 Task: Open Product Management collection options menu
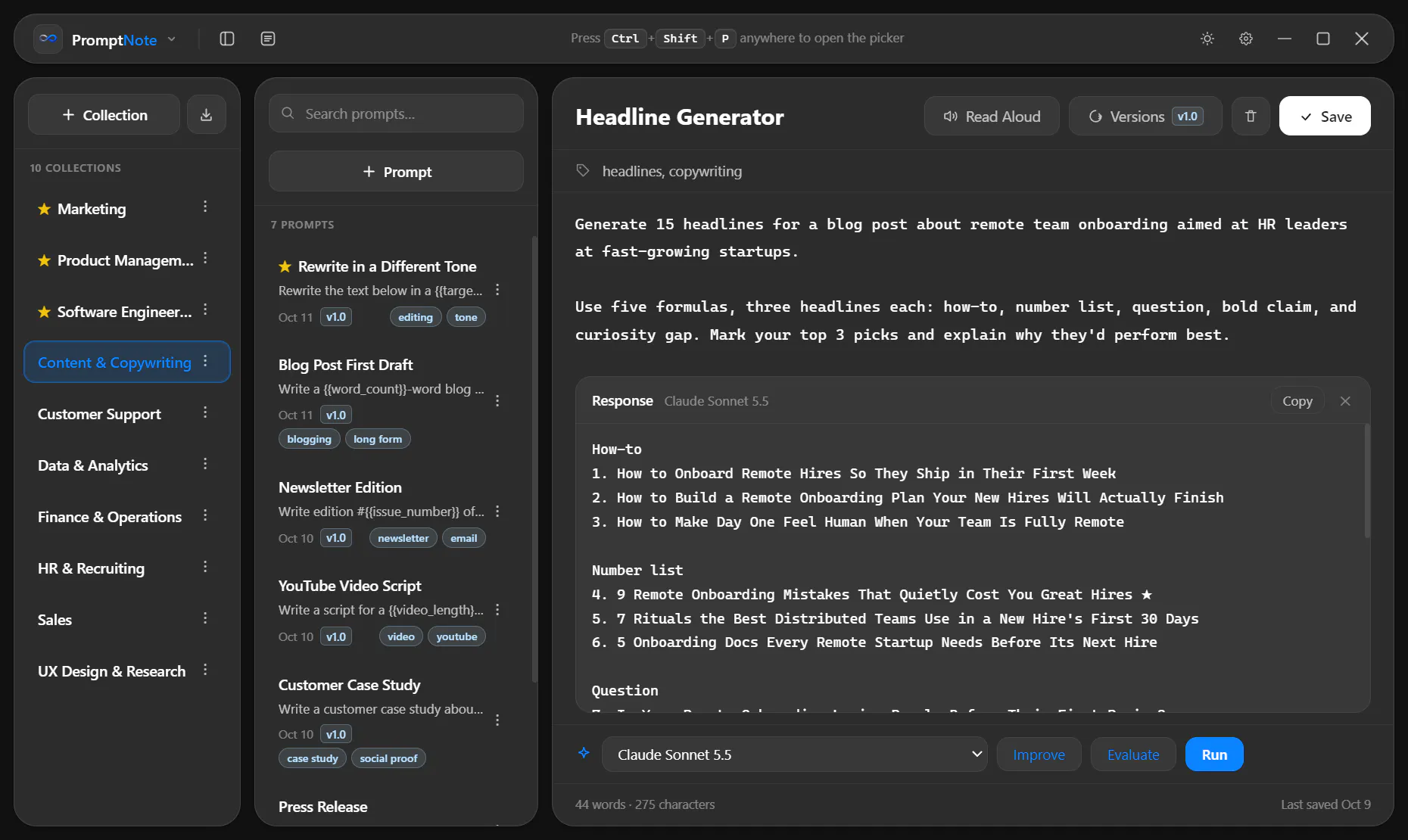coord(205,259)
